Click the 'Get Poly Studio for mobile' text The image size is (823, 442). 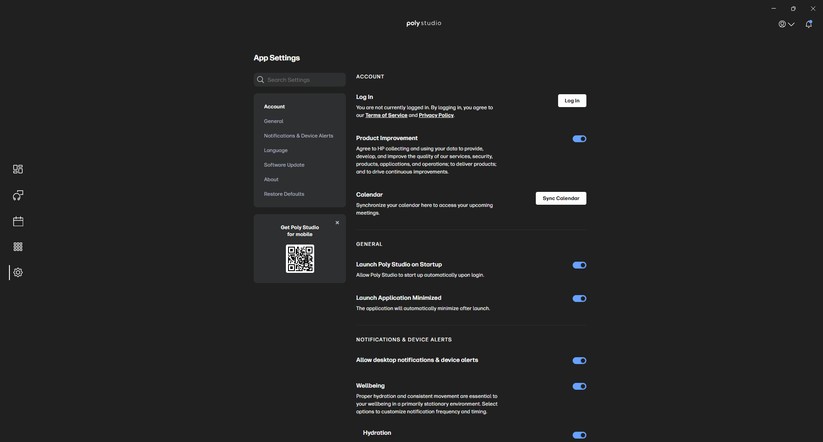pyautogui.click(x=300, y=231)
